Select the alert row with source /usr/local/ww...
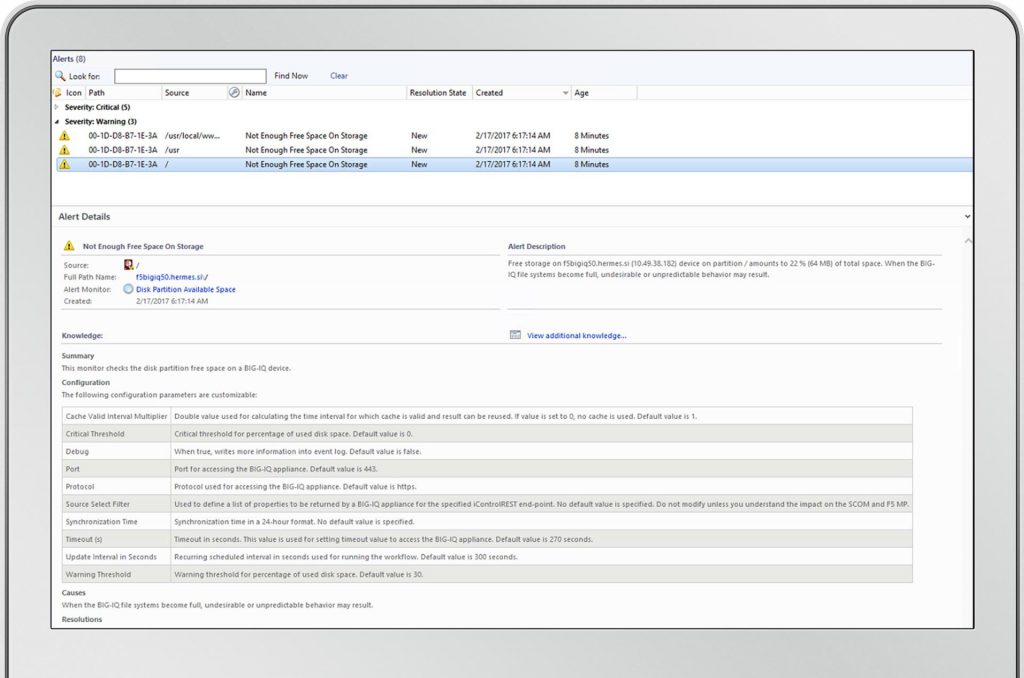 514,136
